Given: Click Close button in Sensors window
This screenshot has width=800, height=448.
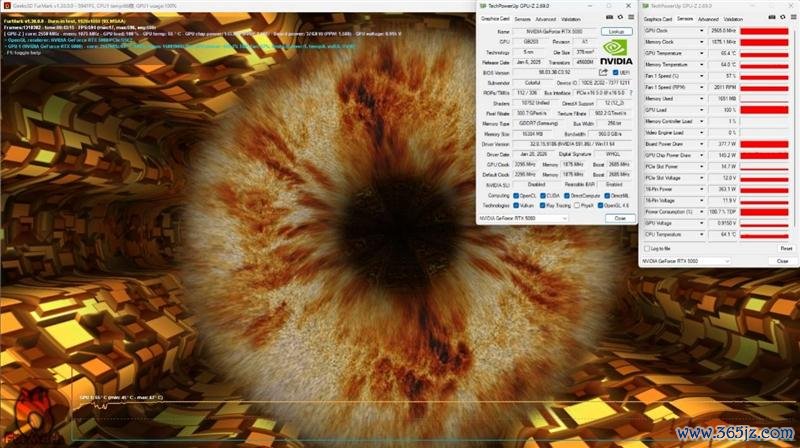Looking at the screenshot, I should coord(782,261).
